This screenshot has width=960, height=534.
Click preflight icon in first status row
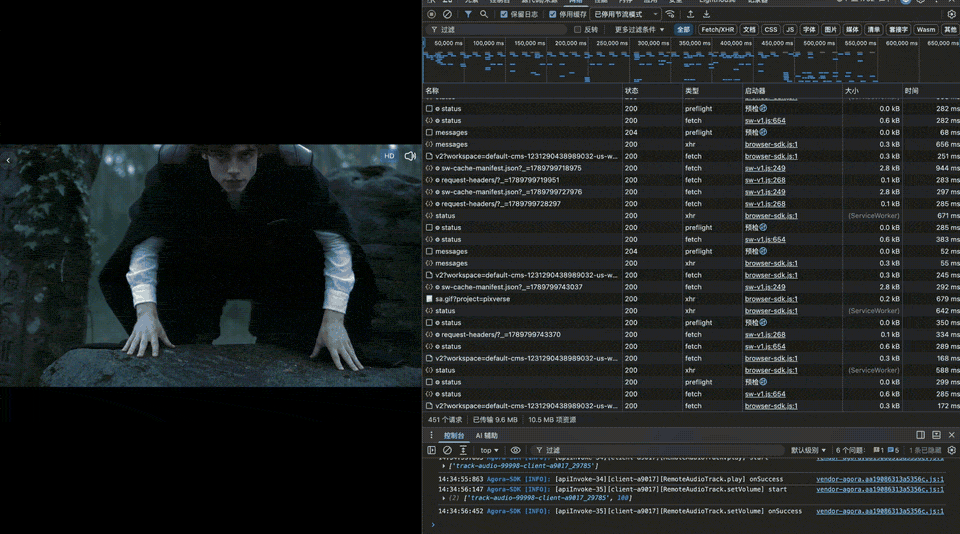pos(763,108)
